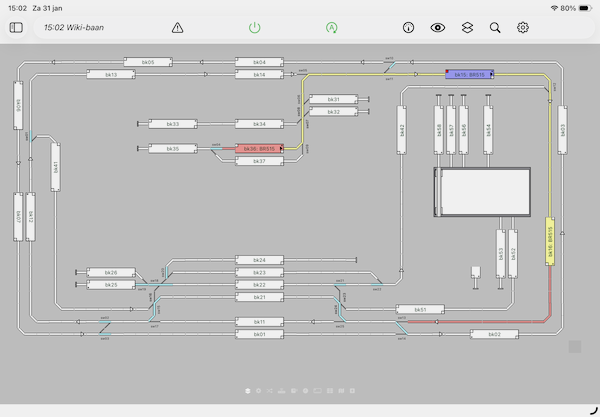Click block bk01 at the bottom
This screenshot has height=417, width=600.
260,334
